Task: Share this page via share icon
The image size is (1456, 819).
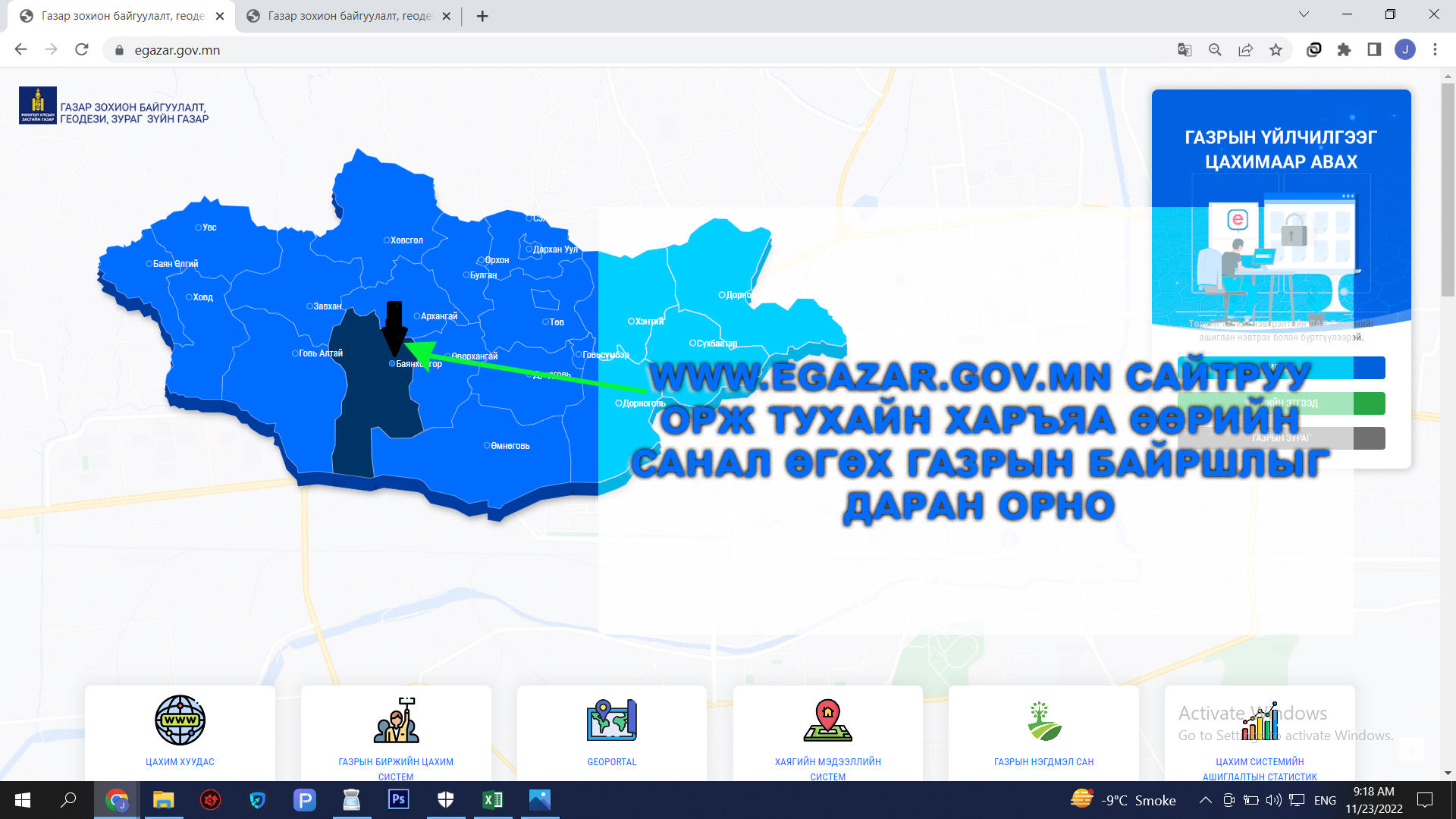Action: tap(1245, 50)
